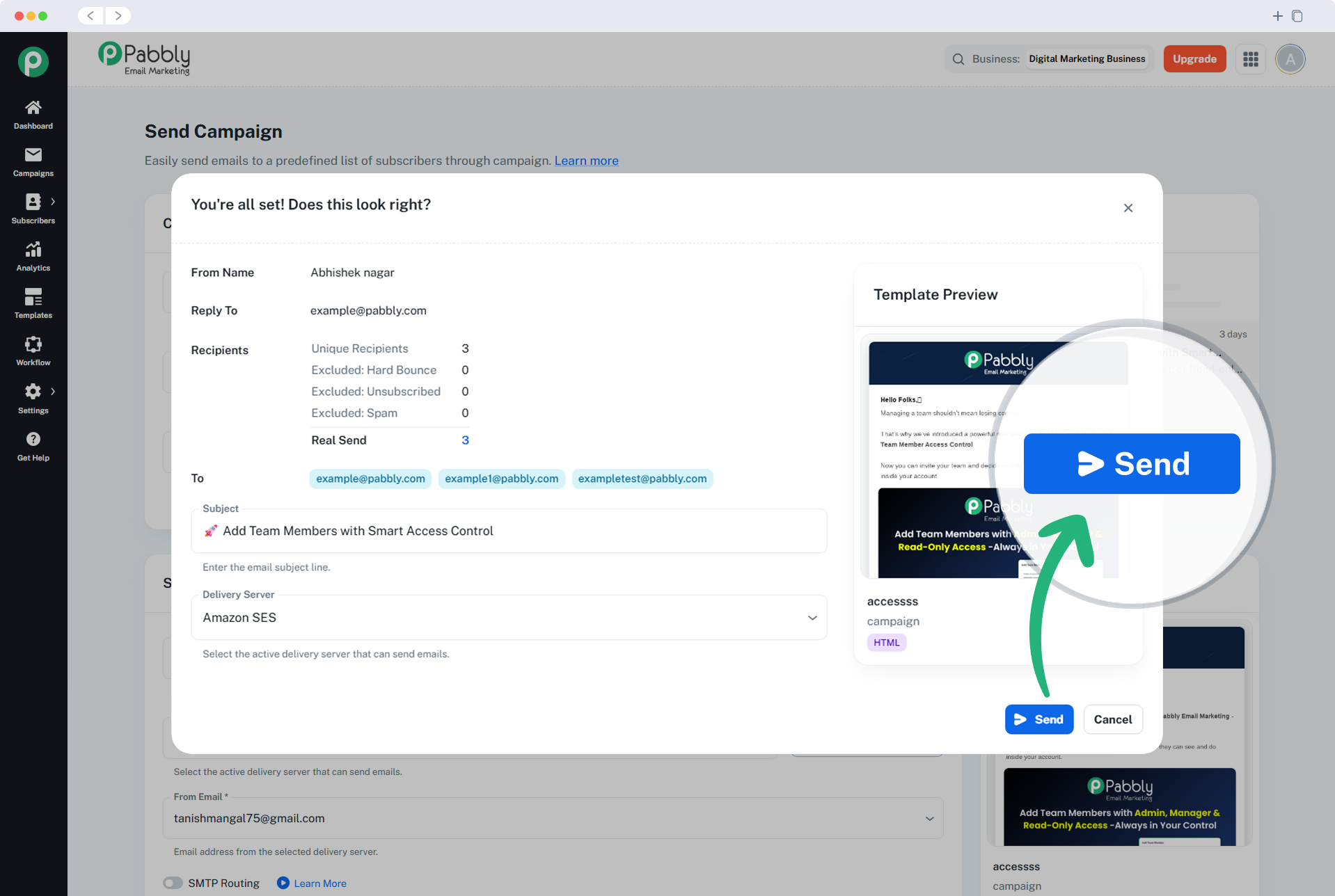
Task: Open the Subscribers section icon
Action: point(33,202)
